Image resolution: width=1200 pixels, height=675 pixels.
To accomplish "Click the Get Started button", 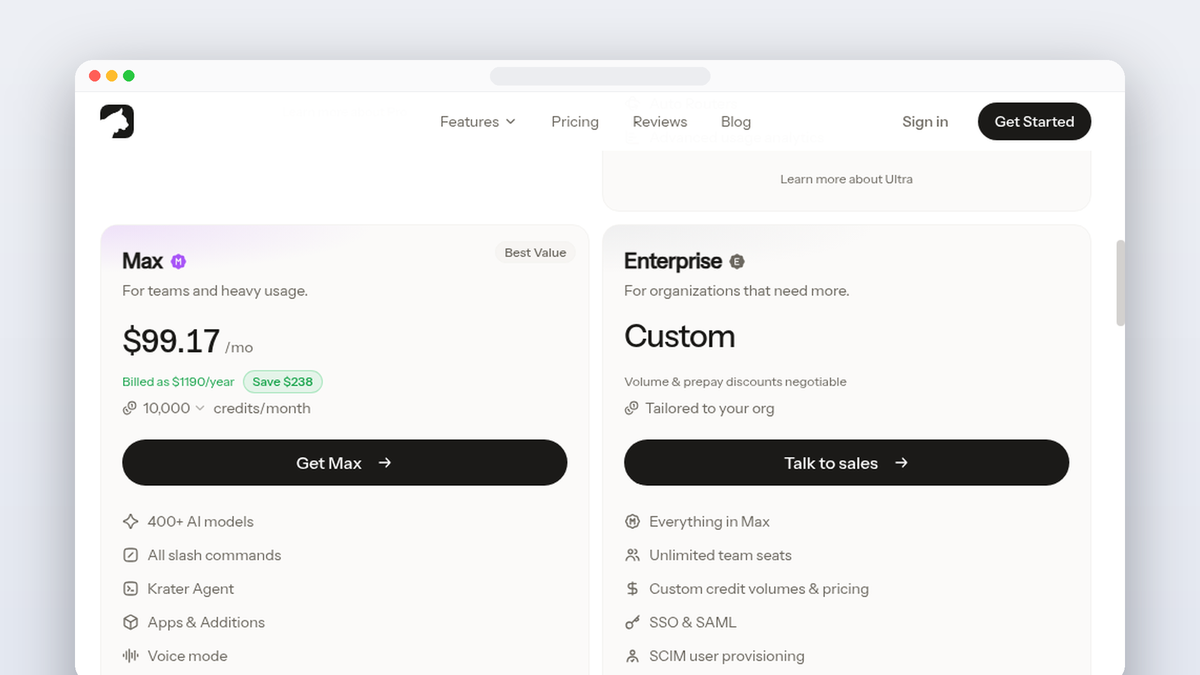I will (1034, 121).
